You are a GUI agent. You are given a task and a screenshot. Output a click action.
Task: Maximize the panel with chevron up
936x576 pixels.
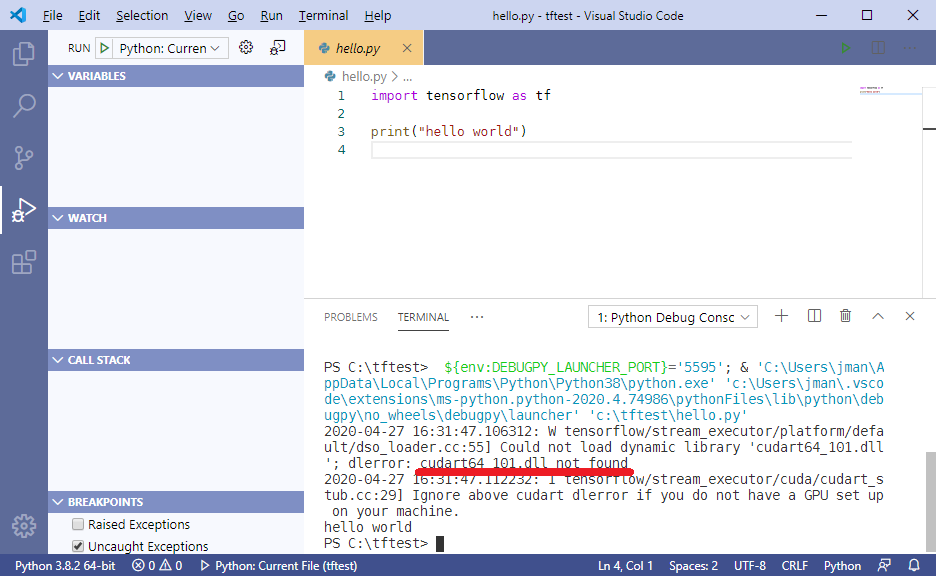click(878, 316)
